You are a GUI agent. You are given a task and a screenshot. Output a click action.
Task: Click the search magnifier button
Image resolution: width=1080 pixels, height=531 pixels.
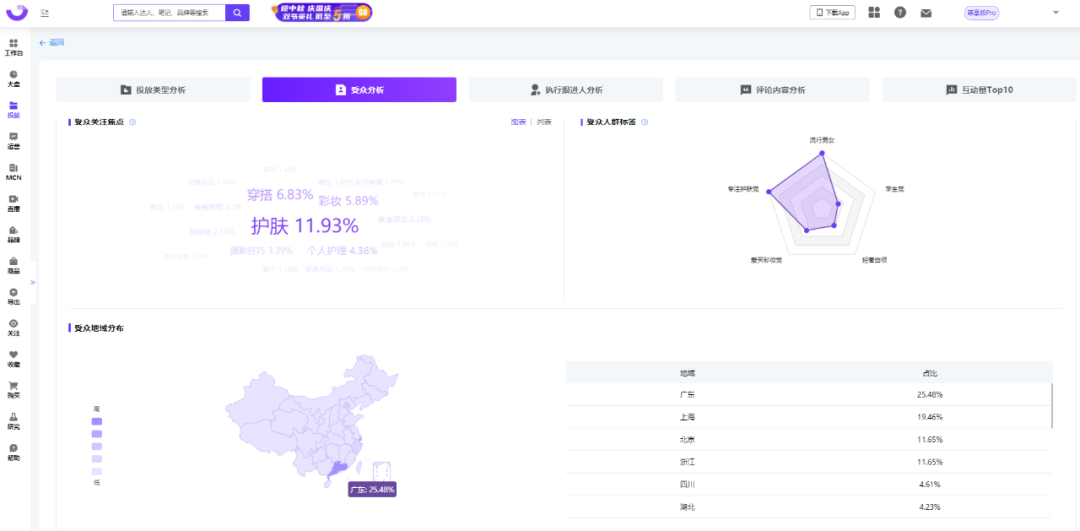[237, 12]
